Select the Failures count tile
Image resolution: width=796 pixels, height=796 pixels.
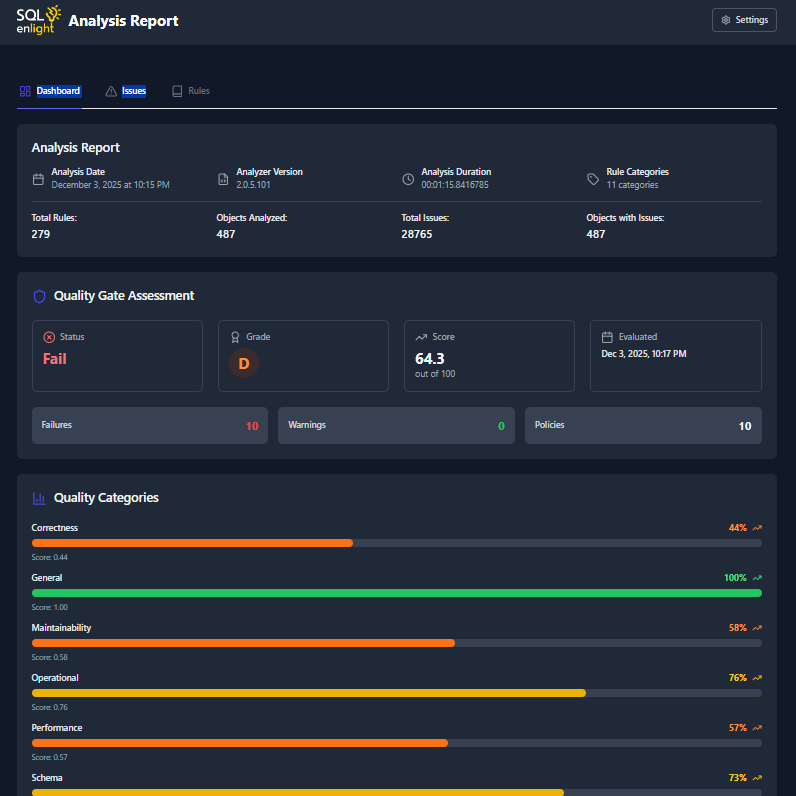point(150,425)
